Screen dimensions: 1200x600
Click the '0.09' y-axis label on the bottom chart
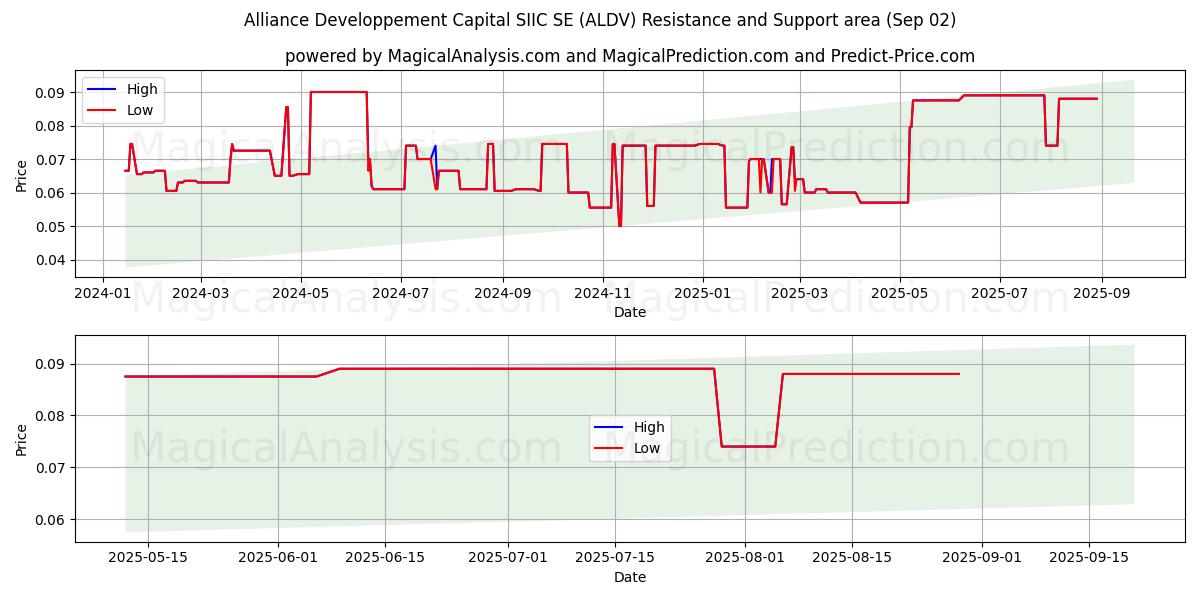pos(52,364)
